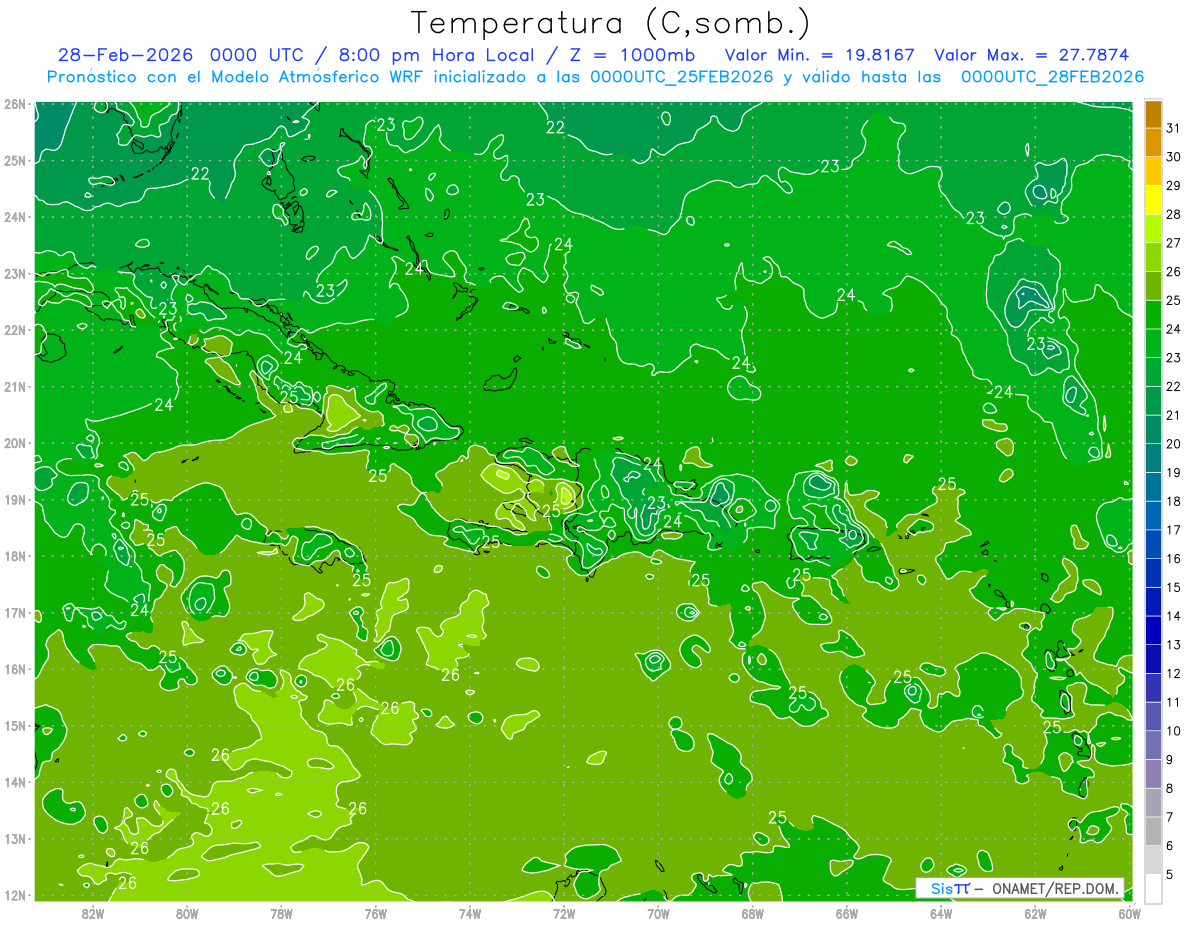The image size is (1200, 927).
Task: Pick the yellow legend swatch between 28 and 29
Action: coord(1153,200)
